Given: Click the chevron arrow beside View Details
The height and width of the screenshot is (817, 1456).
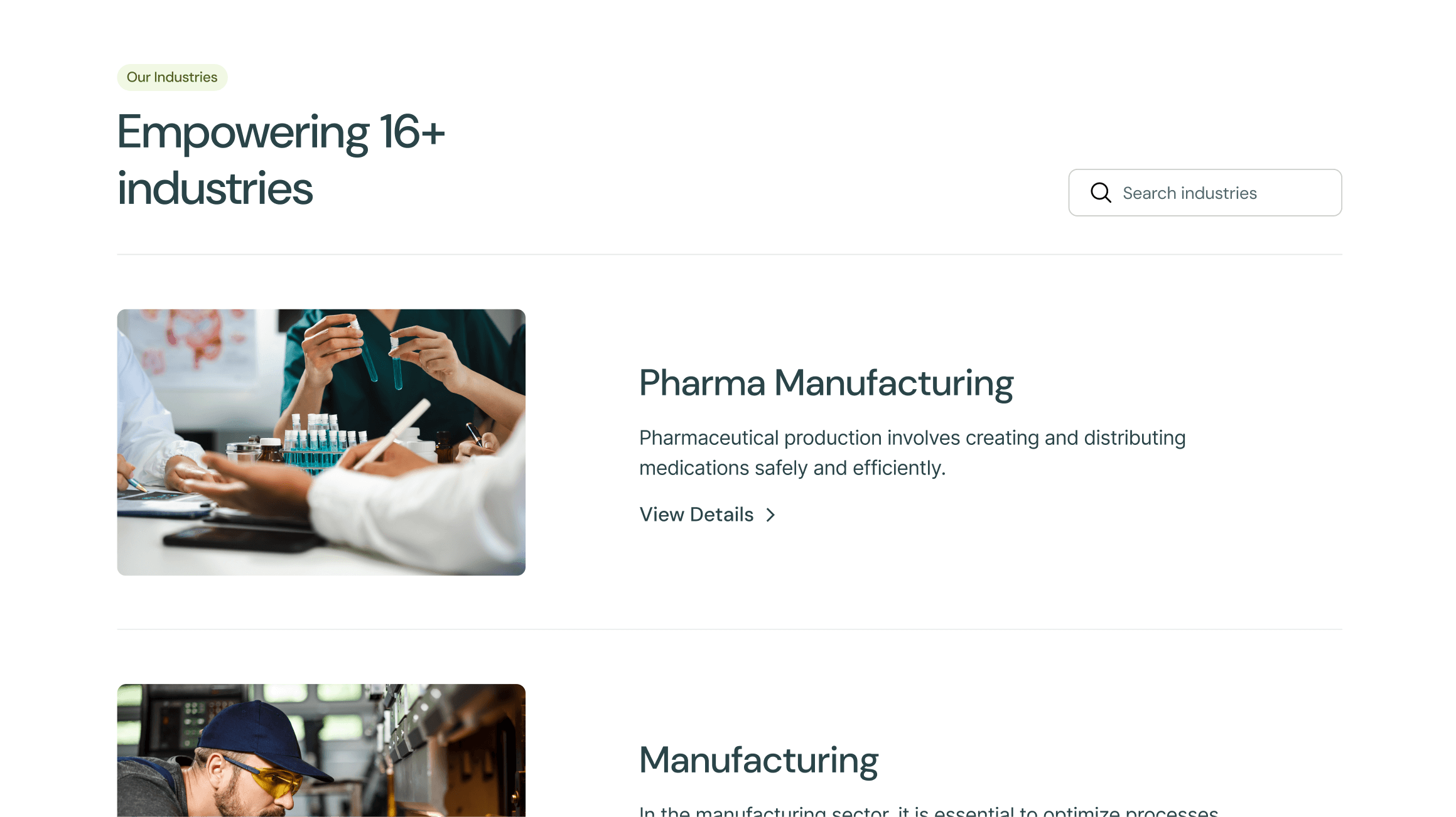Looking at the screenshot, I should pos(770,515).
